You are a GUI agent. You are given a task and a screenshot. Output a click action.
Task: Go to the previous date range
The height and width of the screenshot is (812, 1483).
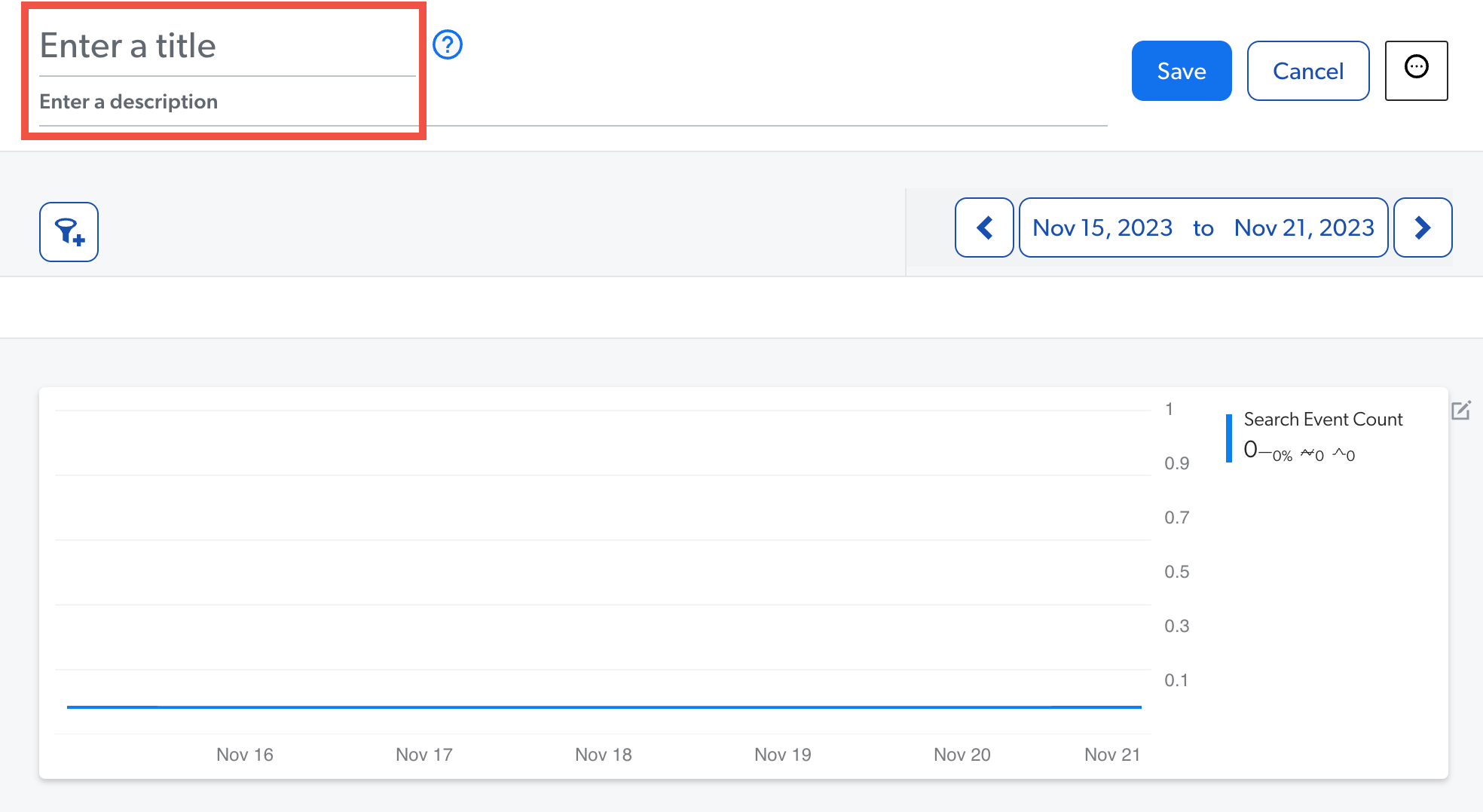point(984,227)
